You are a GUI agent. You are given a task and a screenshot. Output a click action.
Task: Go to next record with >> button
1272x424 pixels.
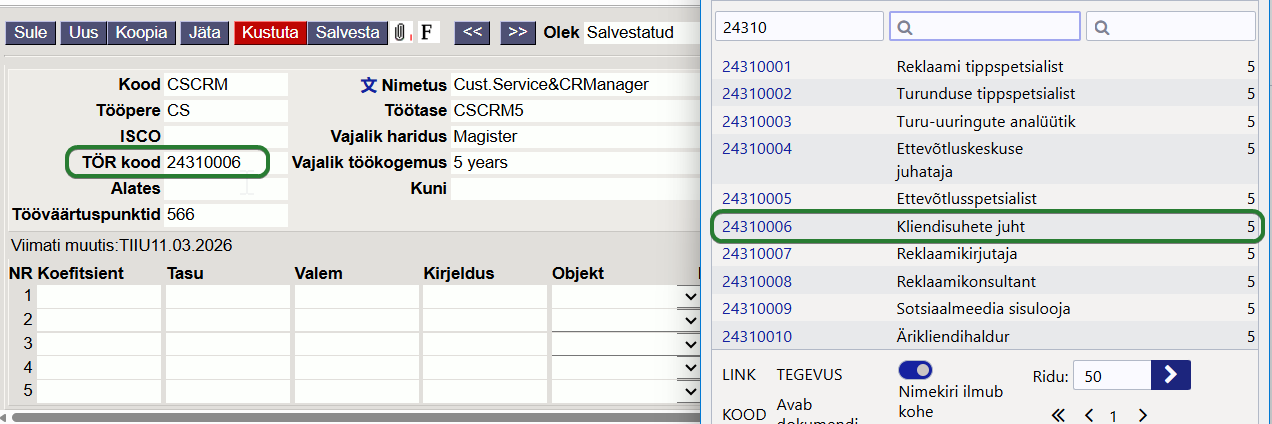(517, 32)
